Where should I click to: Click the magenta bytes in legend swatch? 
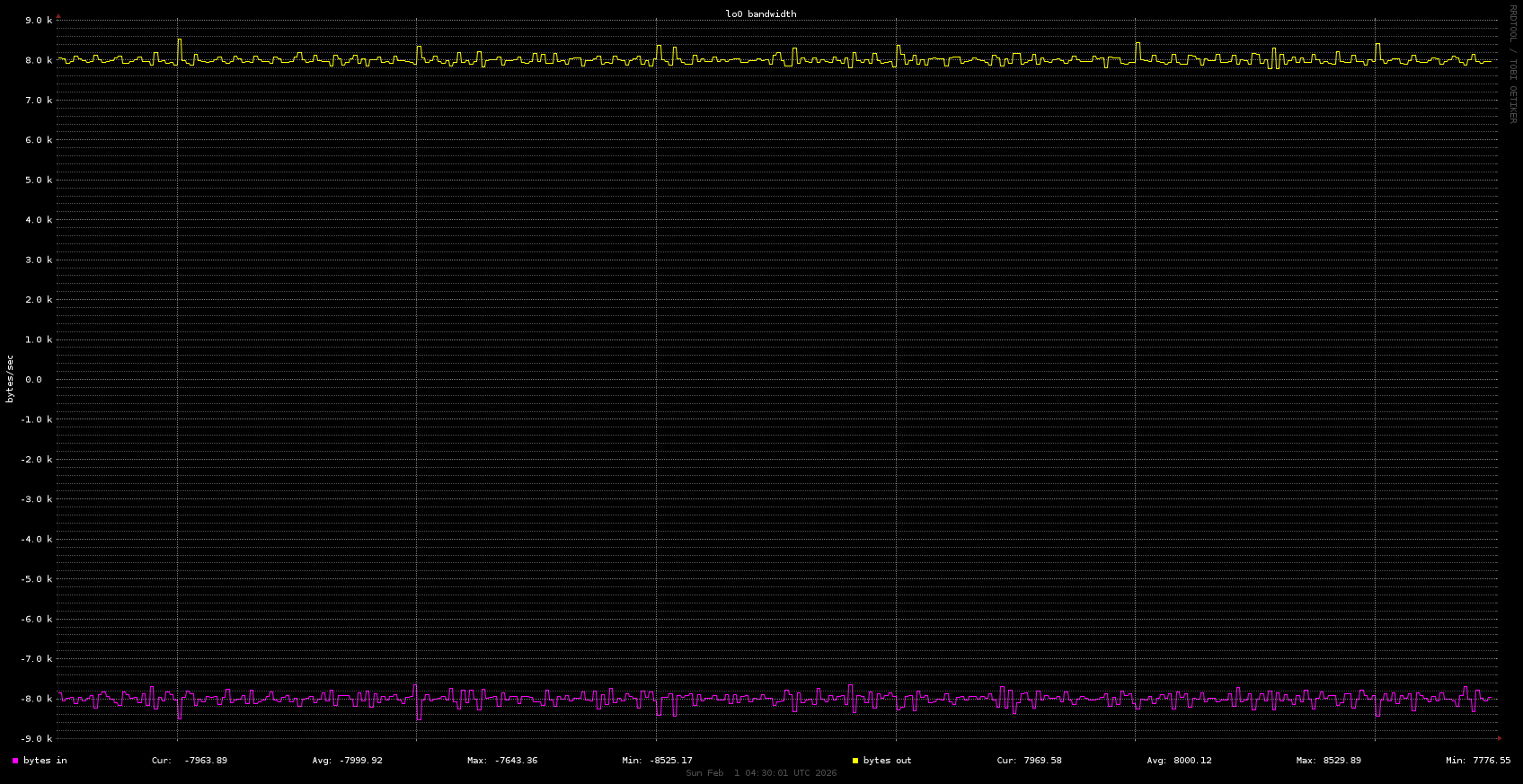[15, 761]
